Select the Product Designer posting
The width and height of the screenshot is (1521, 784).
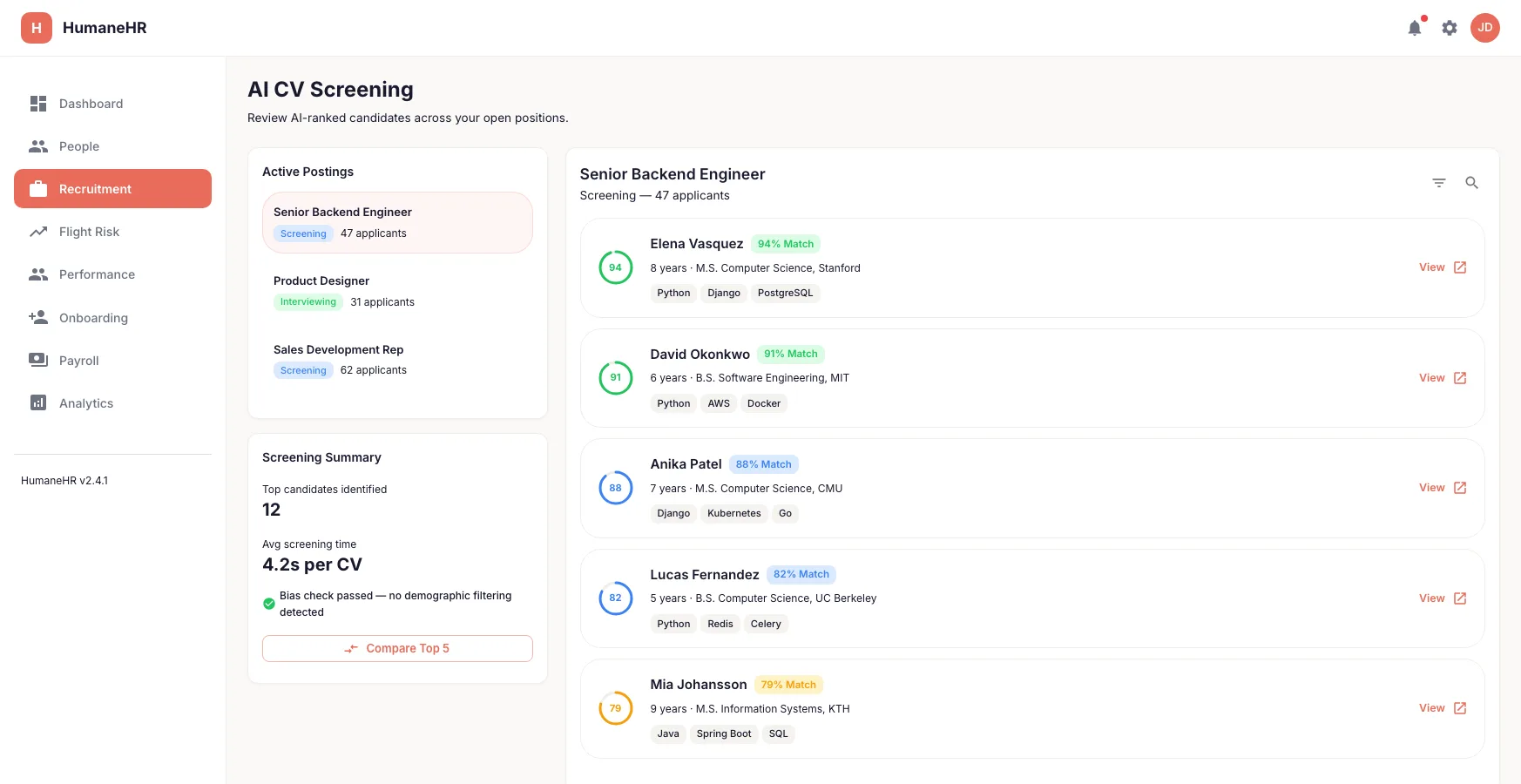[x=397, y=292]
